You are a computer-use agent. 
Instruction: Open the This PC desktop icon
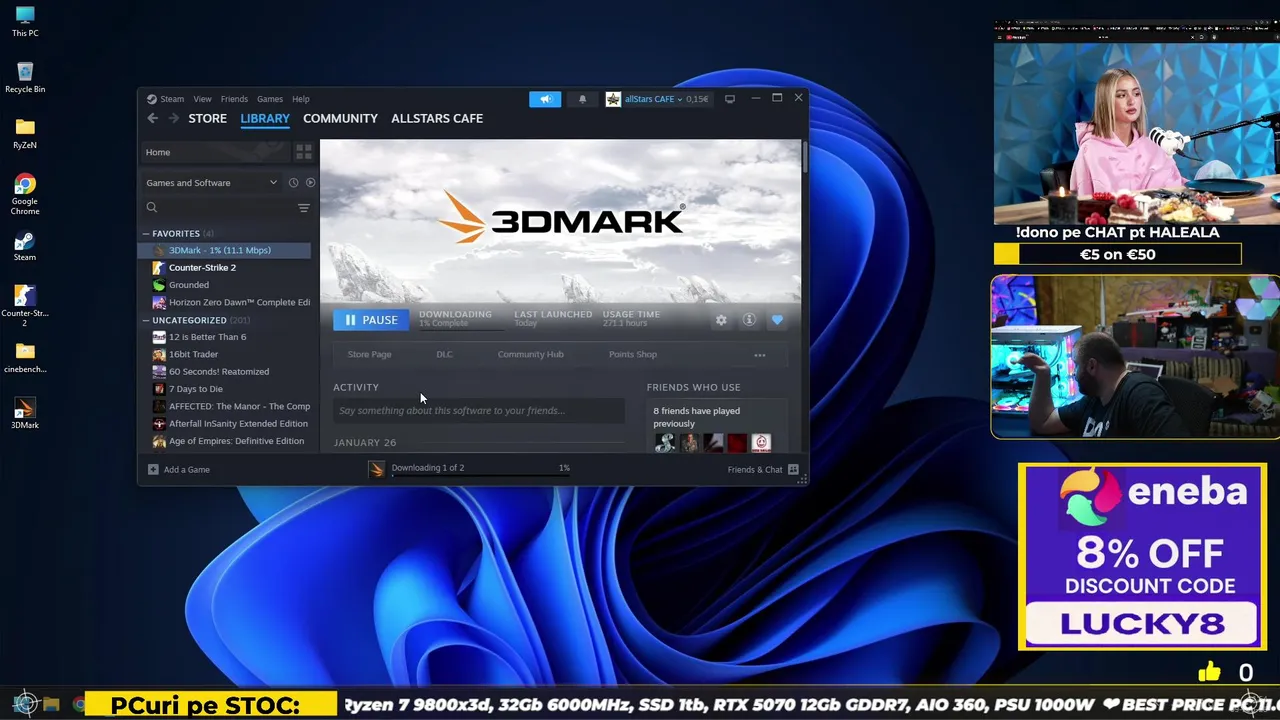click(x=25, y=22)
